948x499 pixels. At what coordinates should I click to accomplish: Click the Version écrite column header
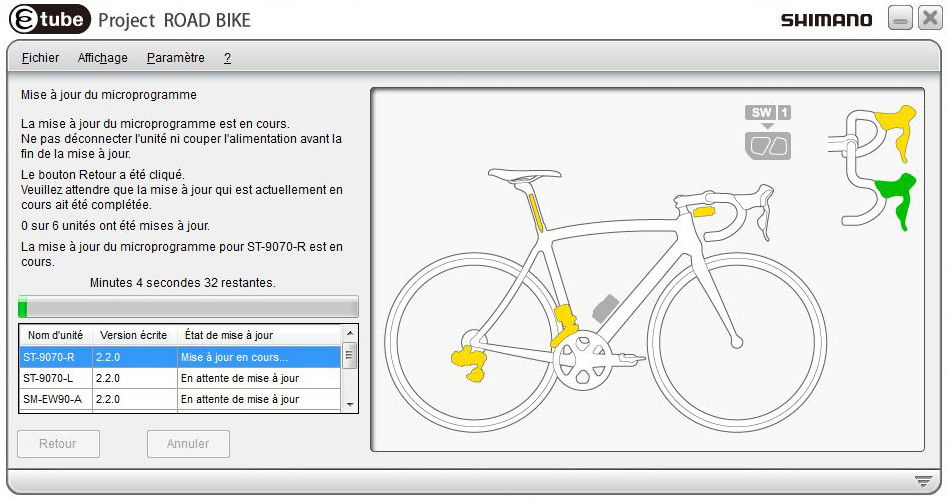point(134,335)
